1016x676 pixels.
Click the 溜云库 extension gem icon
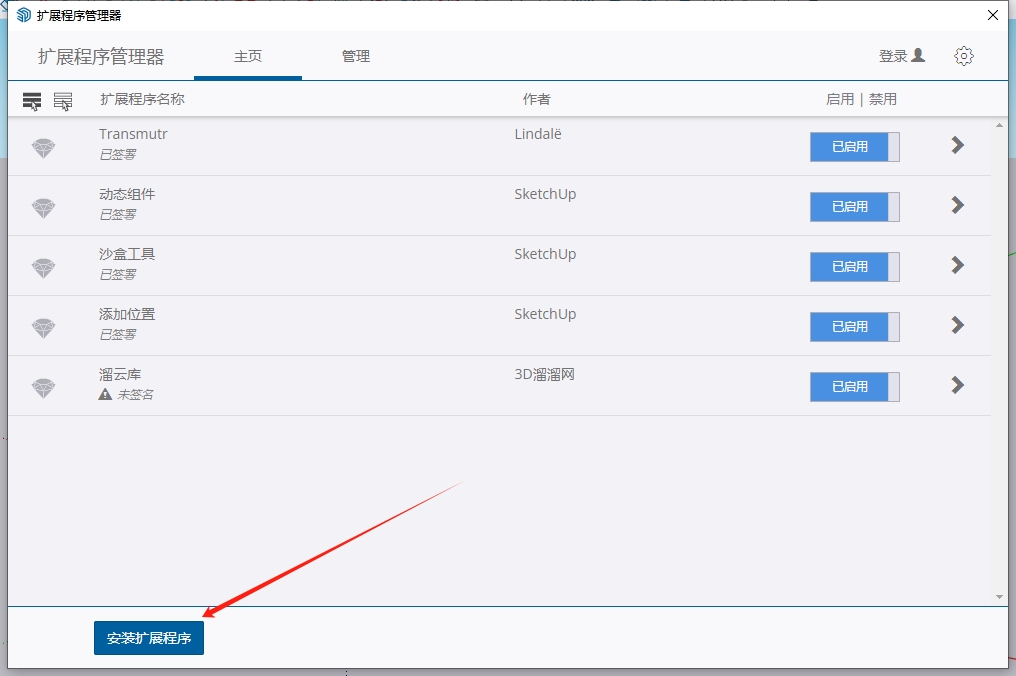pyautogui.click(x=43, y=388)
